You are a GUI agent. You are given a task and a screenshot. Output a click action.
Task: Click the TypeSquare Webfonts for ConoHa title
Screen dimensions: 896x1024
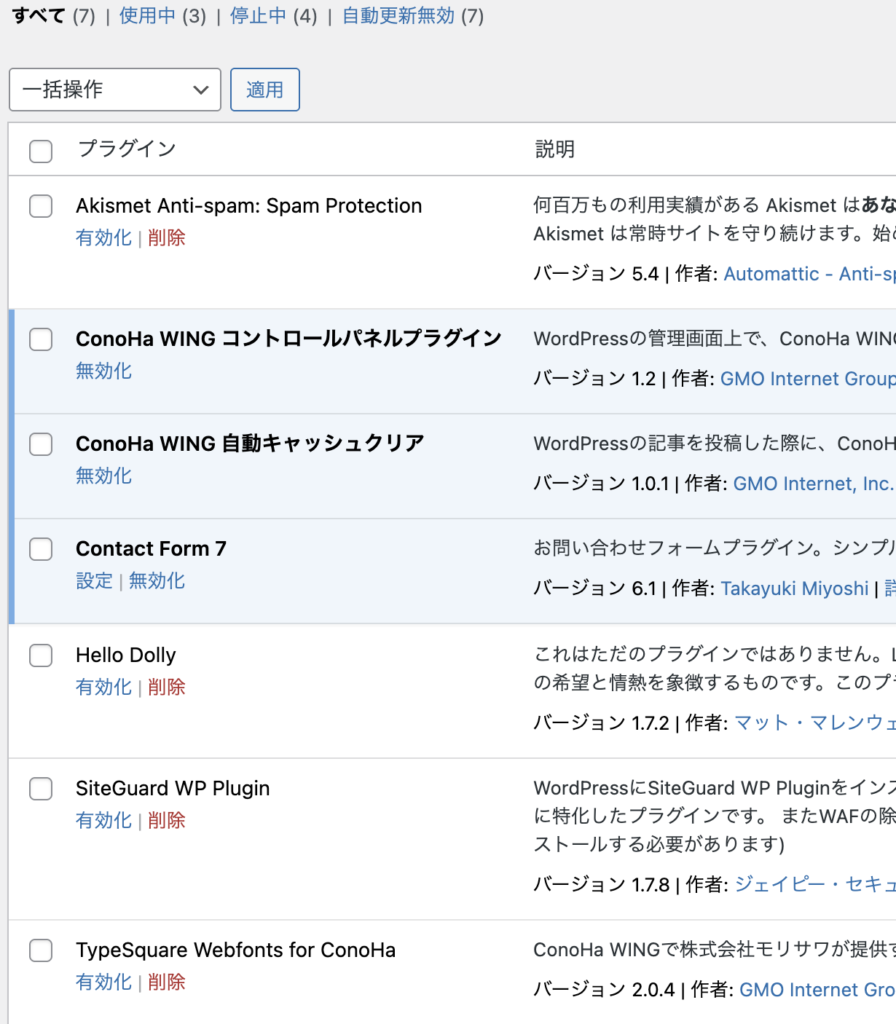pyautogui.click(x=236, y=950)
